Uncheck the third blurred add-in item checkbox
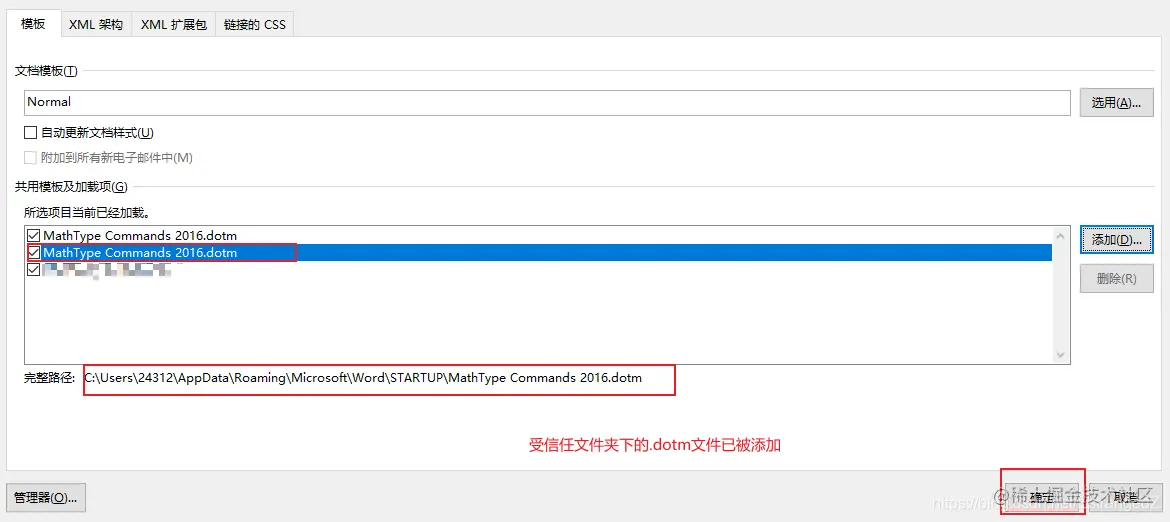Image resolution: width=1170 pixels, height=522 pixels. point(34,270)
